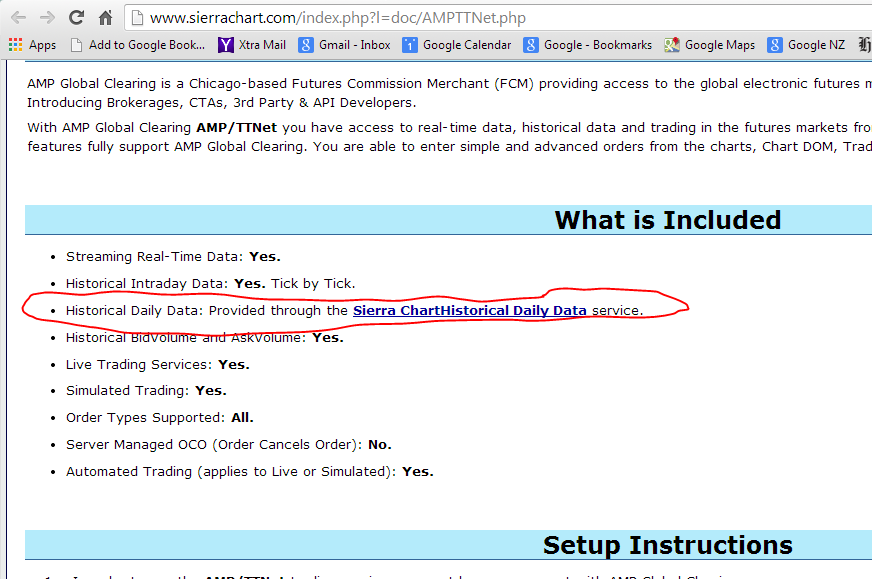This screenshot has height=579, width=872.
Task: Open the Google Maps bookmark
Action: click(710, 45)
